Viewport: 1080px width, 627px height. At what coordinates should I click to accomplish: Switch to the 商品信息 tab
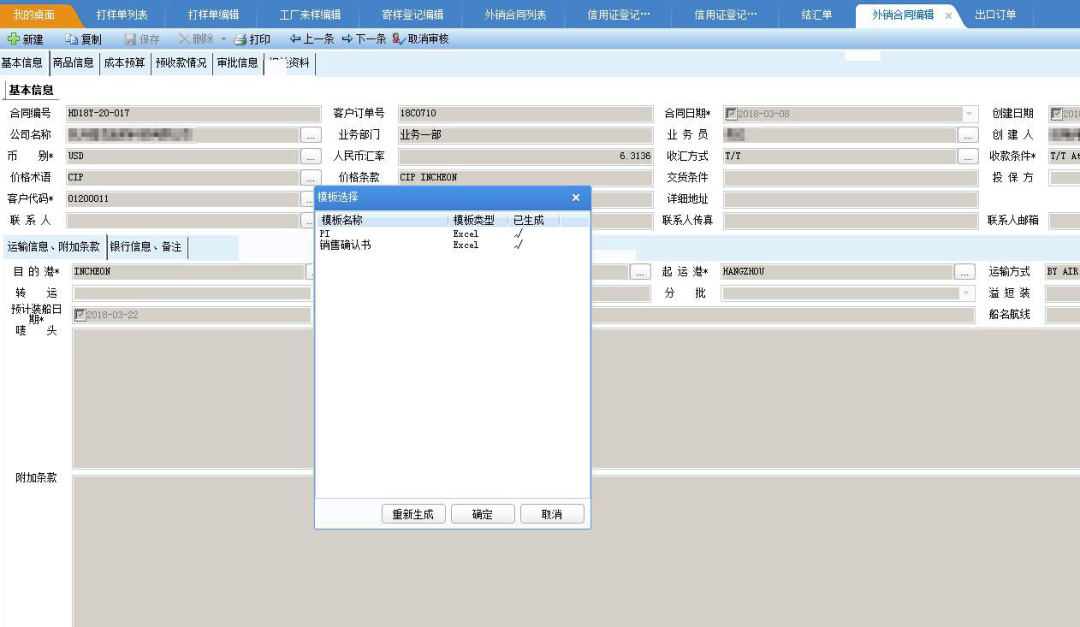[73, 63]
